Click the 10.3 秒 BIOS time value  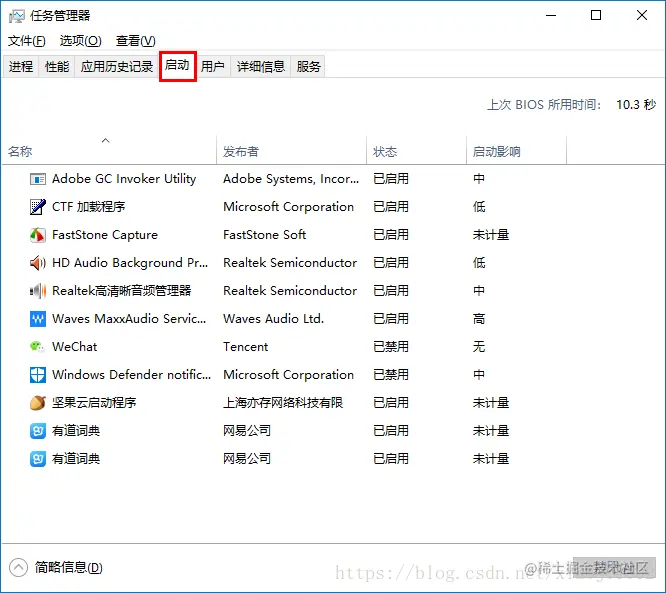tap(636, 104)
